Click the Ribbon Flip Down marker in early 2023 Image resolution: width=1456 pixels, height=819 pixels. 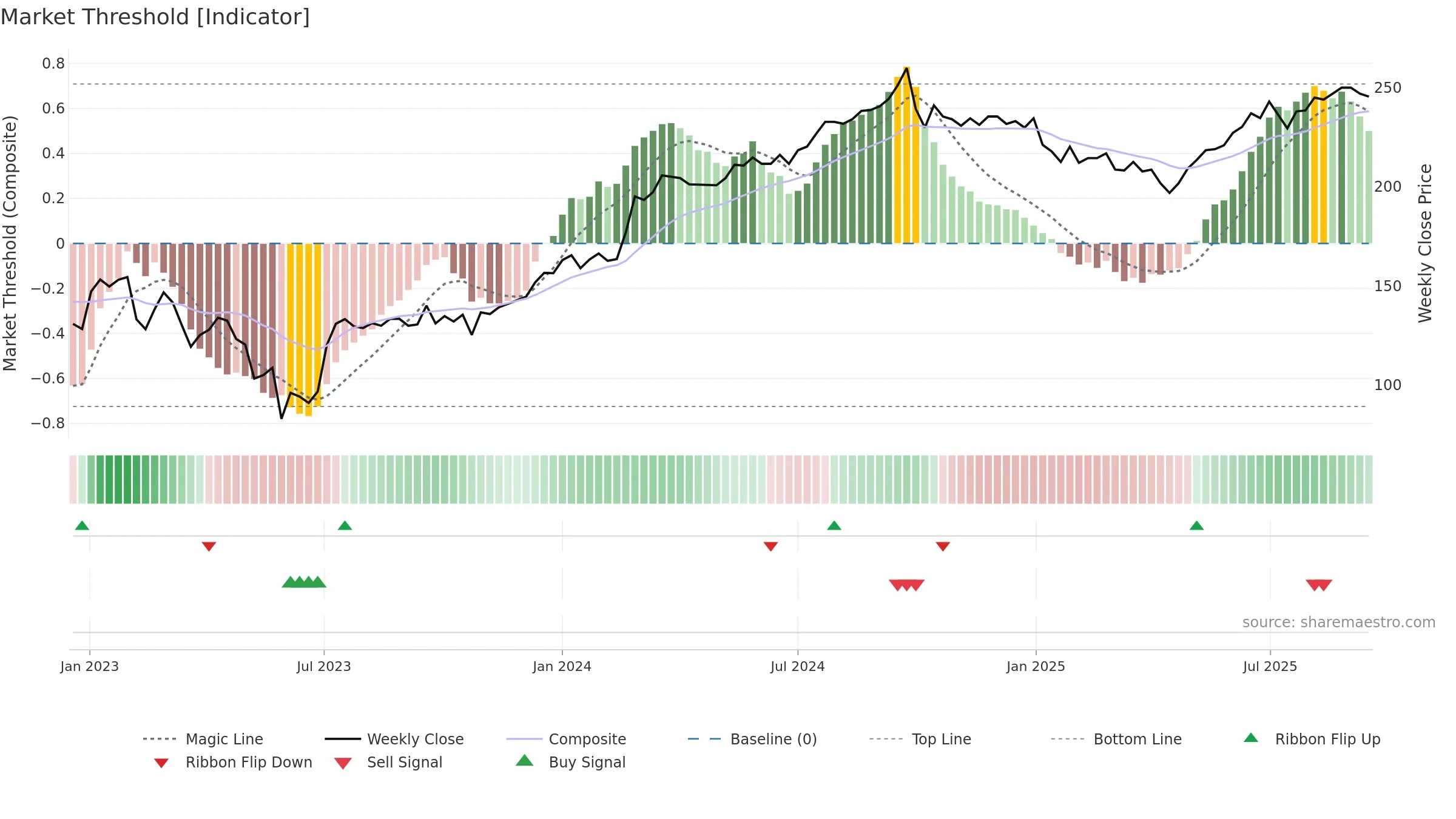pos(209,547)
